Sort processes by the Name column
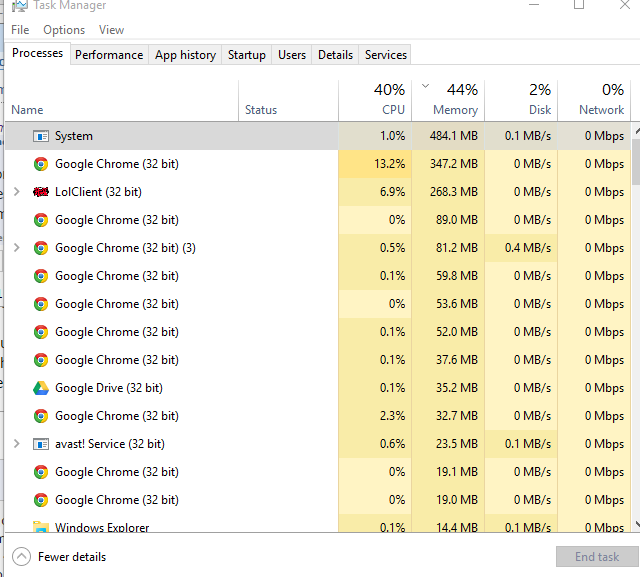This screenshot has height=577, width=640. pos(122,101)
